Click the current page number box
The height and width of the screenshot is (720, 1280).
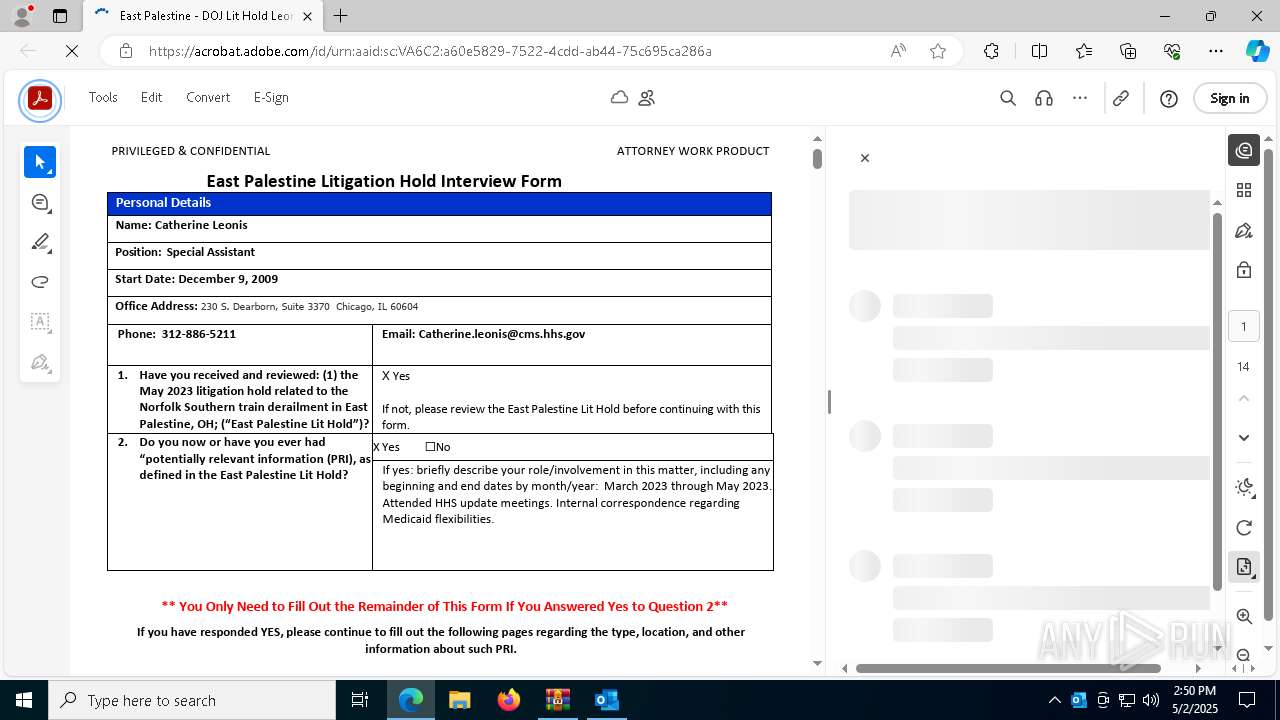pos(1244,326)
